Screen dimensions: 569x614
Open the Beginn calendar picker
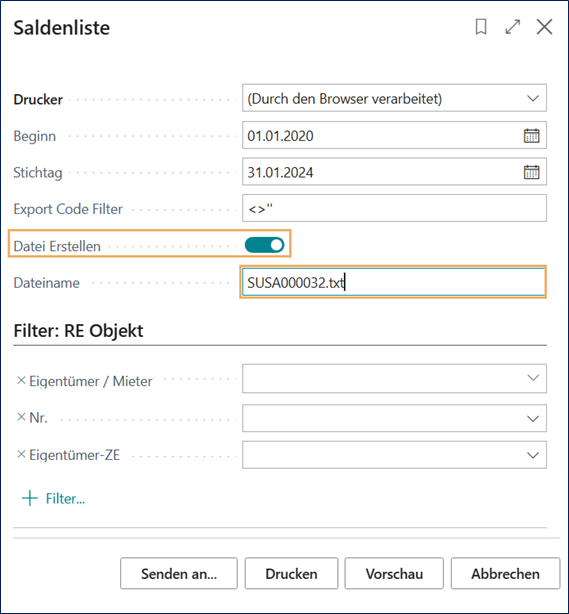click(x=531, y=136)
